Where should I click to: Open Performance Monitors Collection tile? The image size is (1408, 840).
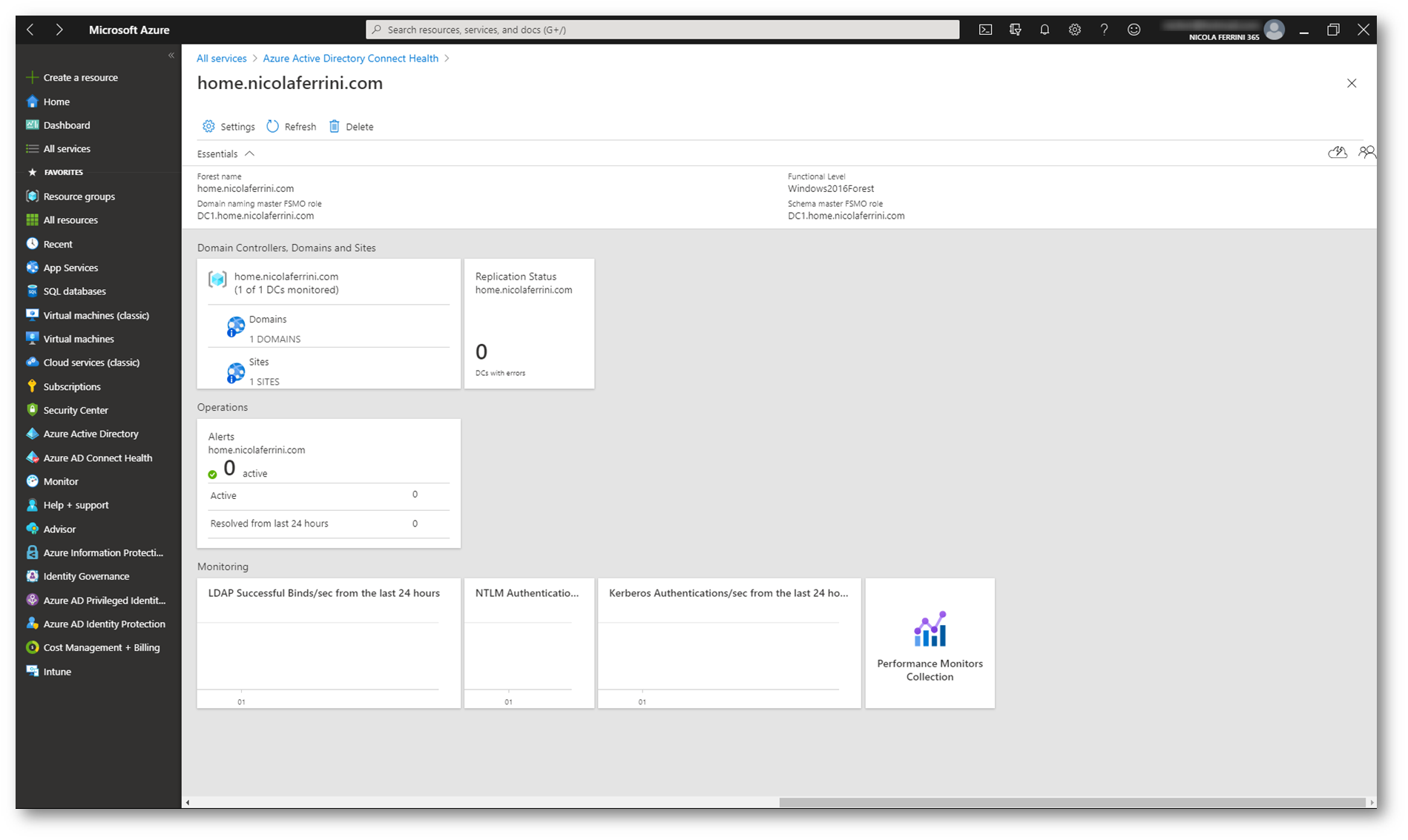coord(930,643)
